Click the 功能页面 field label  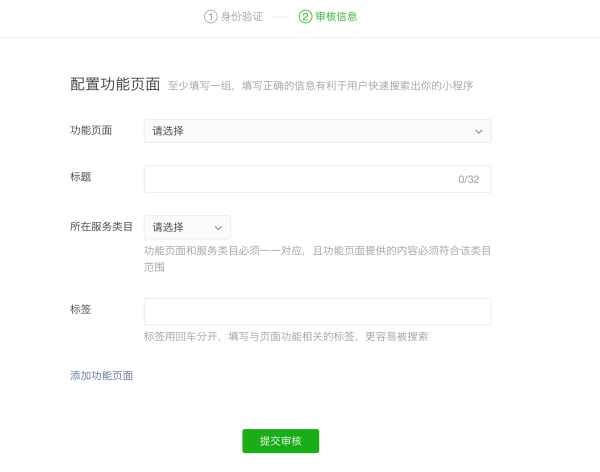pyautogui.click(x=91, y=130)
